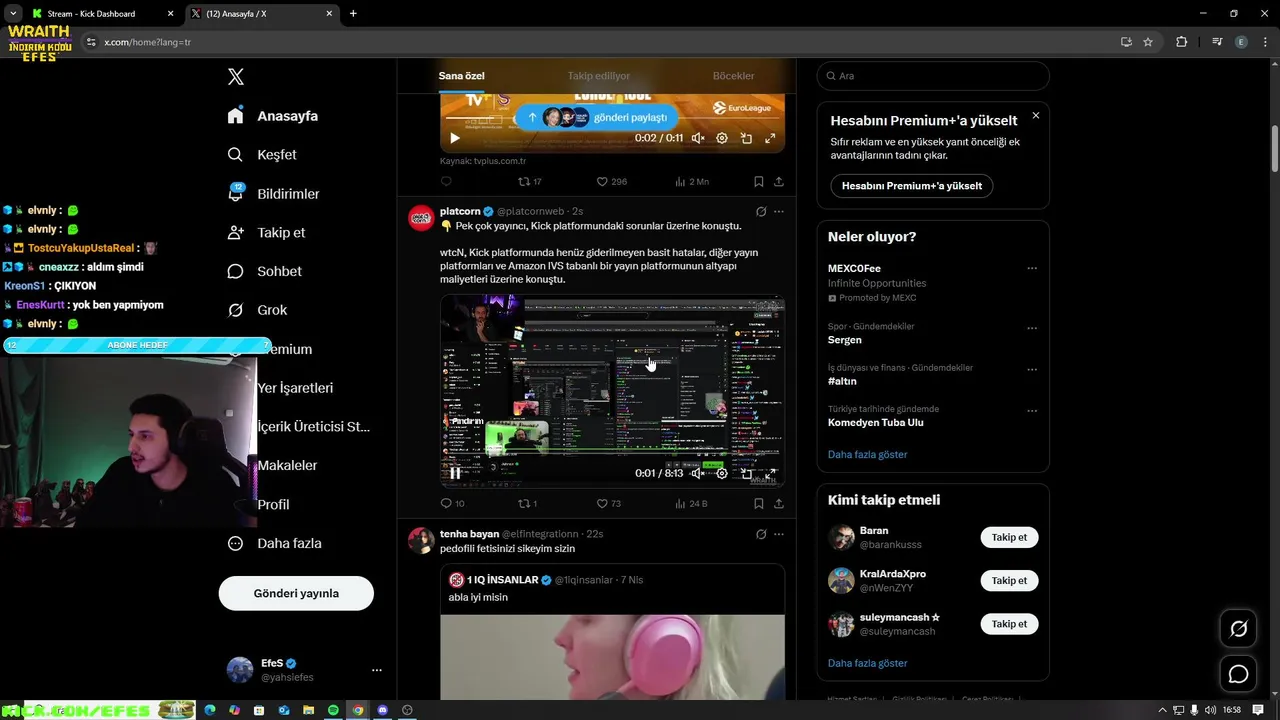The height and width of the screenshot is (720, 1280).
Task: Toggle fullscreen on EuroLeague video
Action: [770, 138]
